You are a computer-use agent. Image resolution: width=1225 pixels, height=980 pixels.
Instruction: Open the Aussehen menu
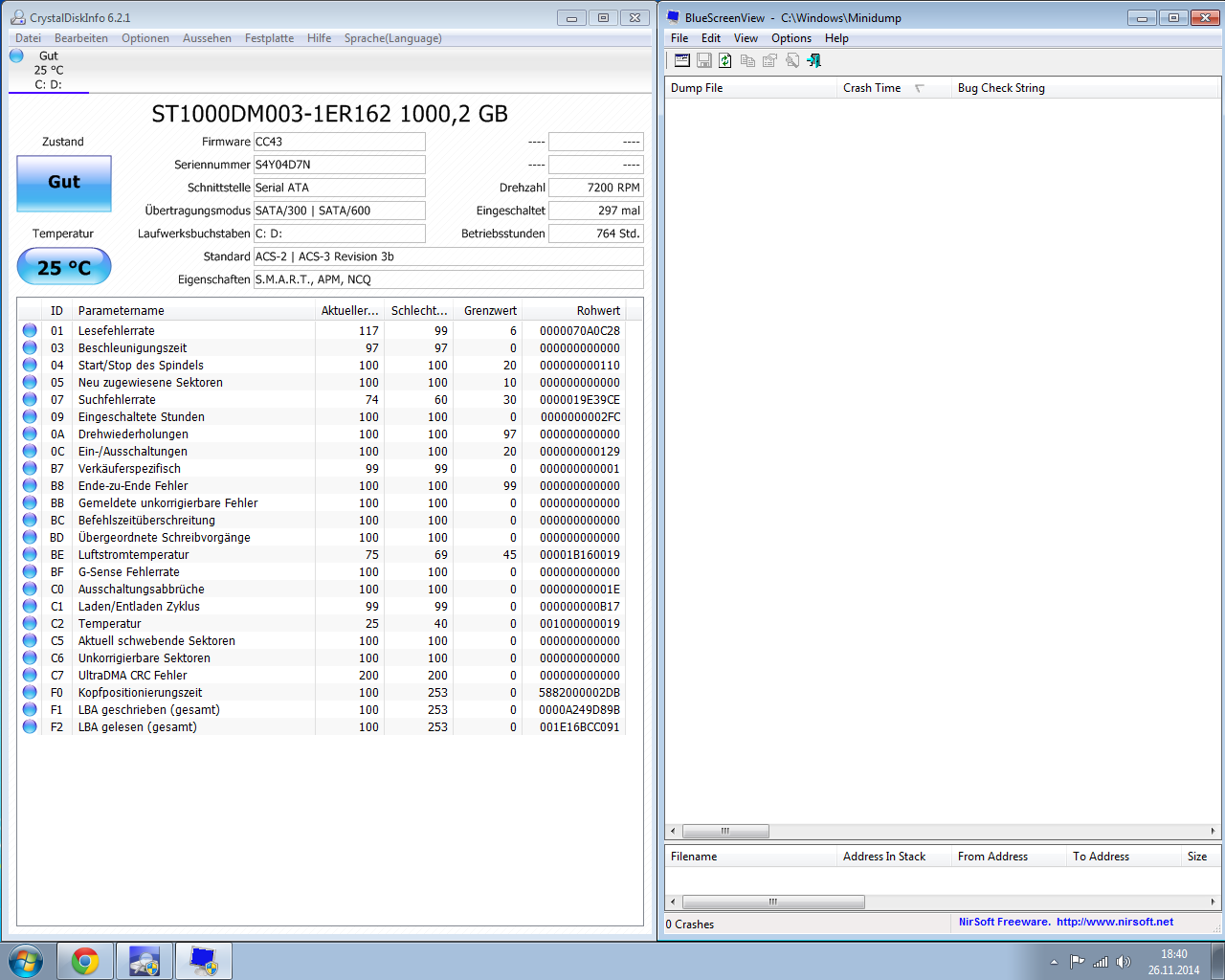tap(207, 38)
